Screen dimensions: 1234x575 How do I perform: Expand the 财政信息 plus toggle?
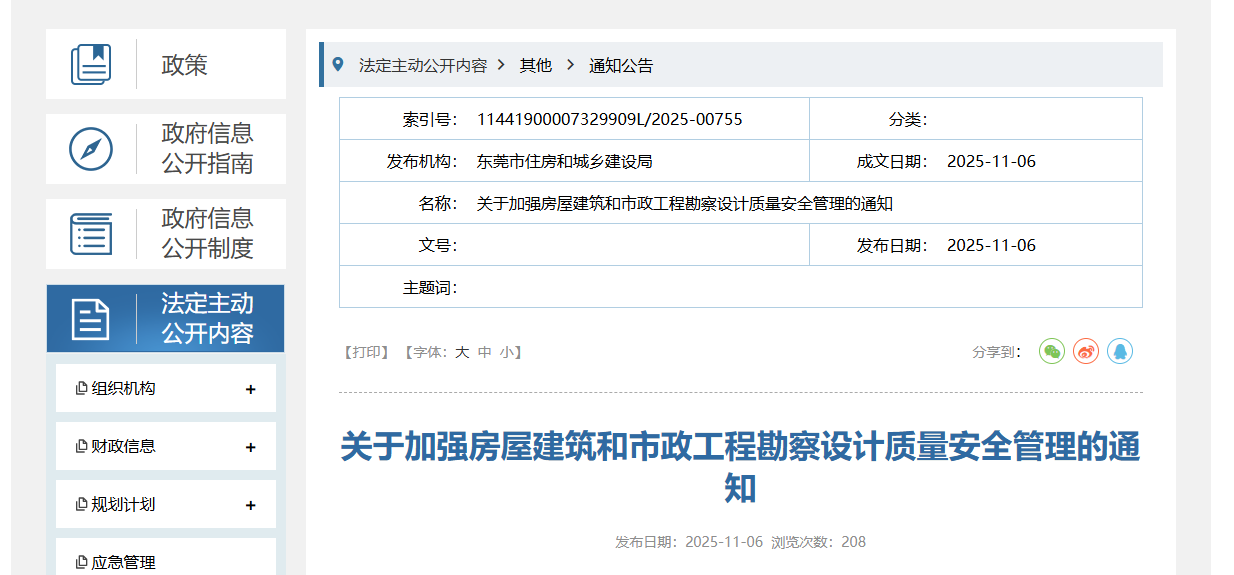tap(250, 447)
